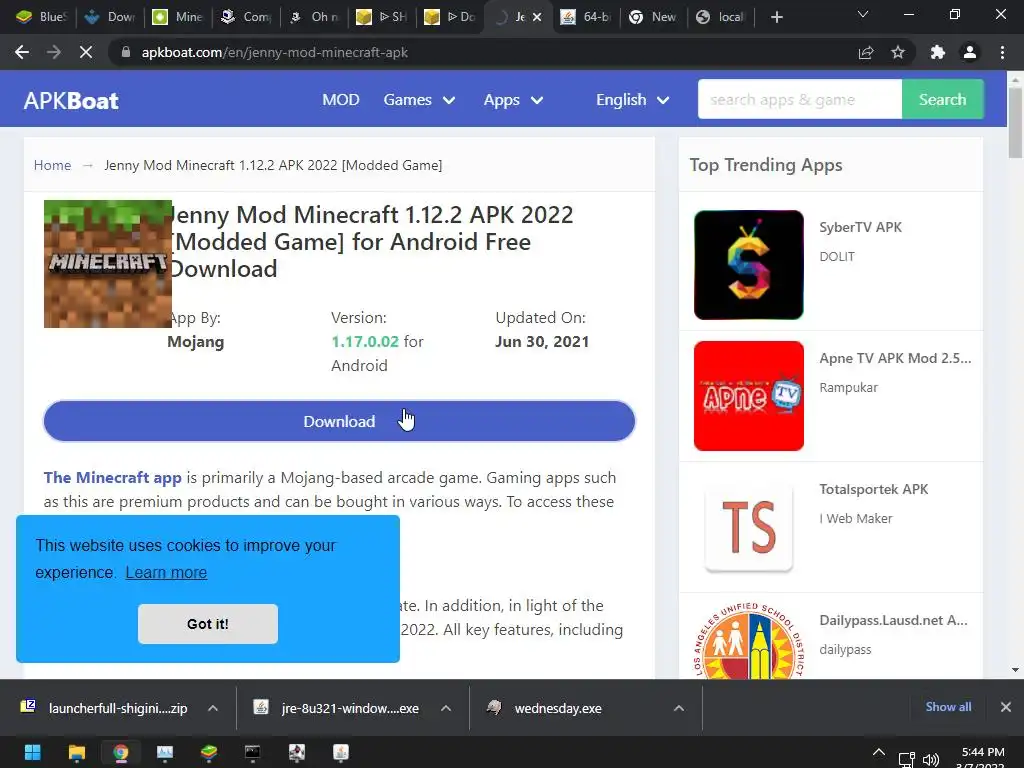Open the tab search chevron
Screen dimensions: 1024x768
click(x=863, y=14)
